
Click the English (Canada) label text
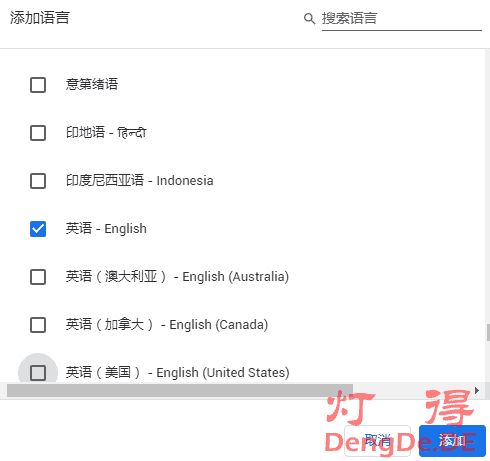click(x=167, y=325)
